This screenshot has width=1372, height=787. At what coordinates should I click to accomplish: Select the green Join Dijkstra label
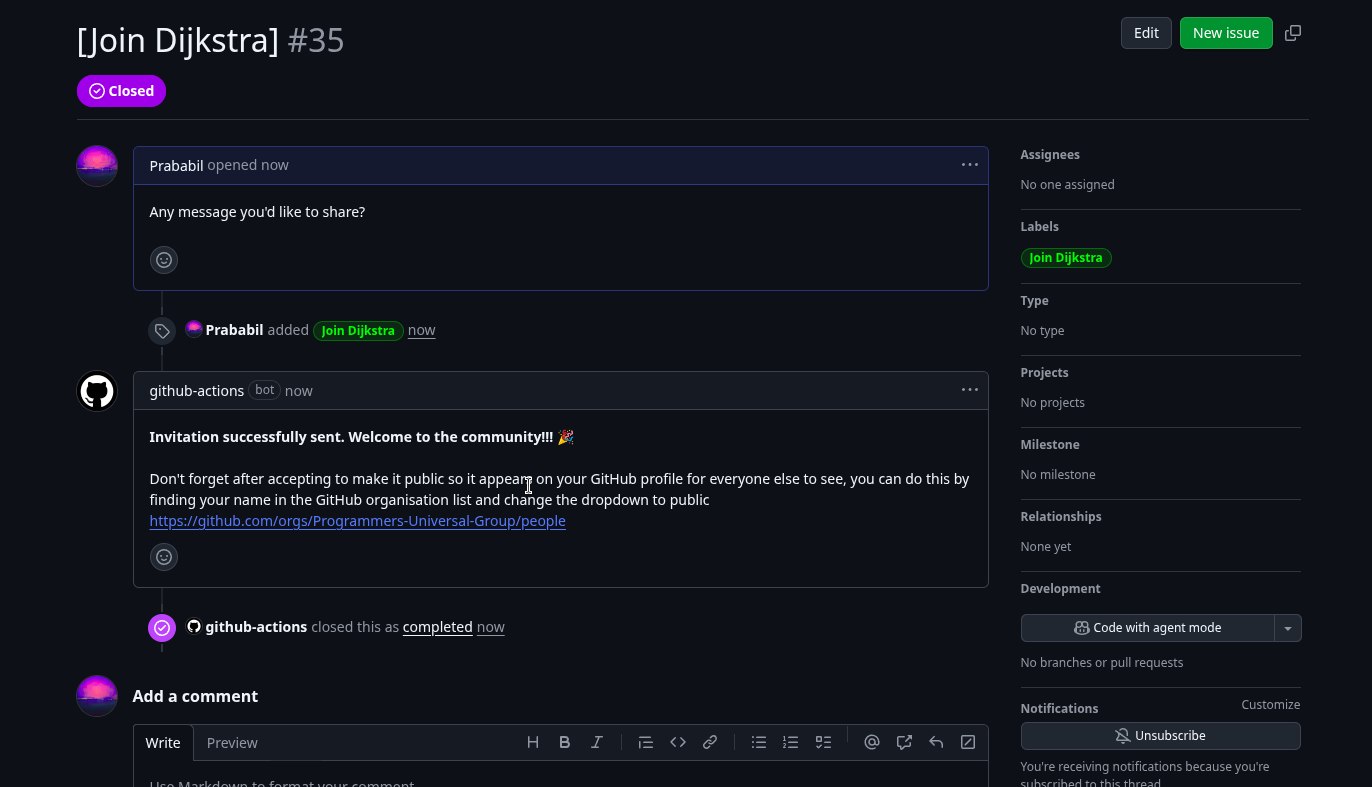coord(1066,258)
